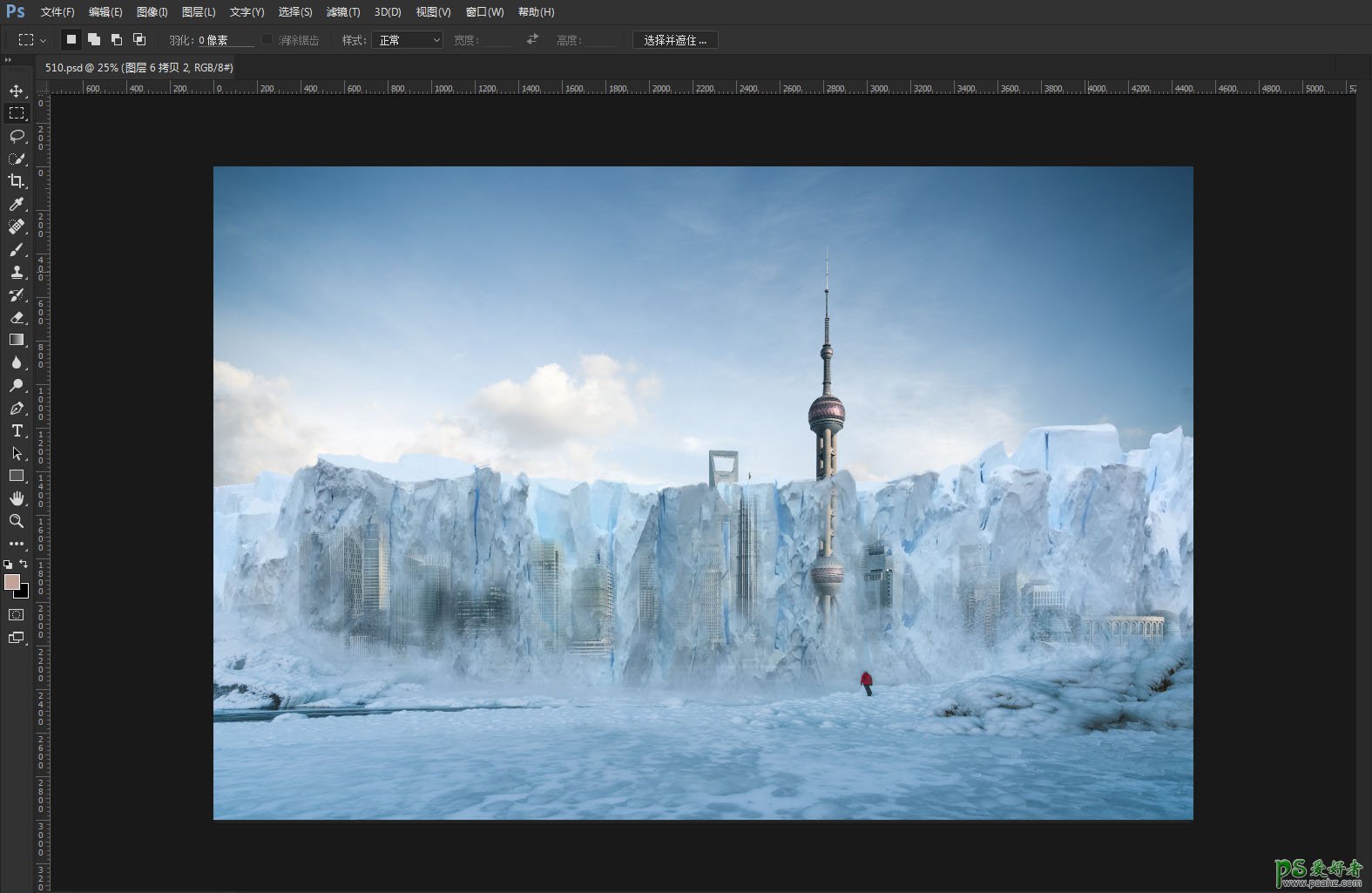
Task: Open the 编辑(E) menu
Action: [105, 12]
